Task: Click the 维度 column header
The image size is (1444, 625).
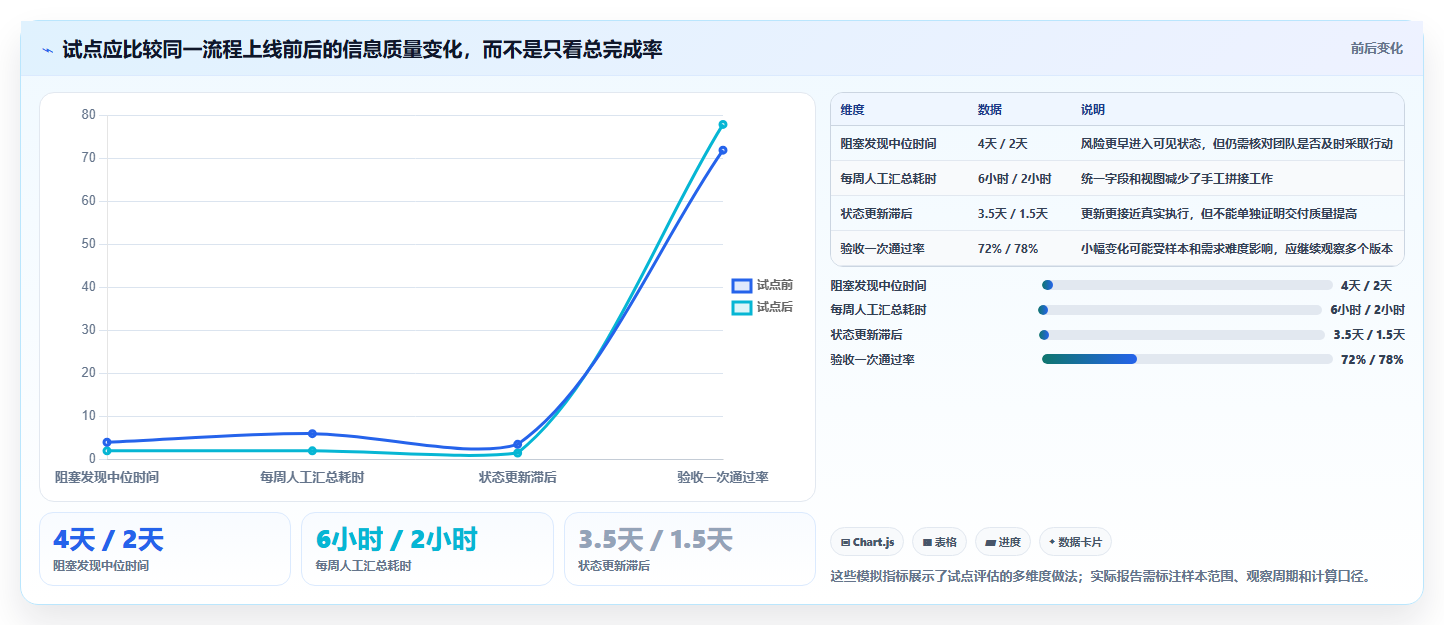Action: coord(853,110)
